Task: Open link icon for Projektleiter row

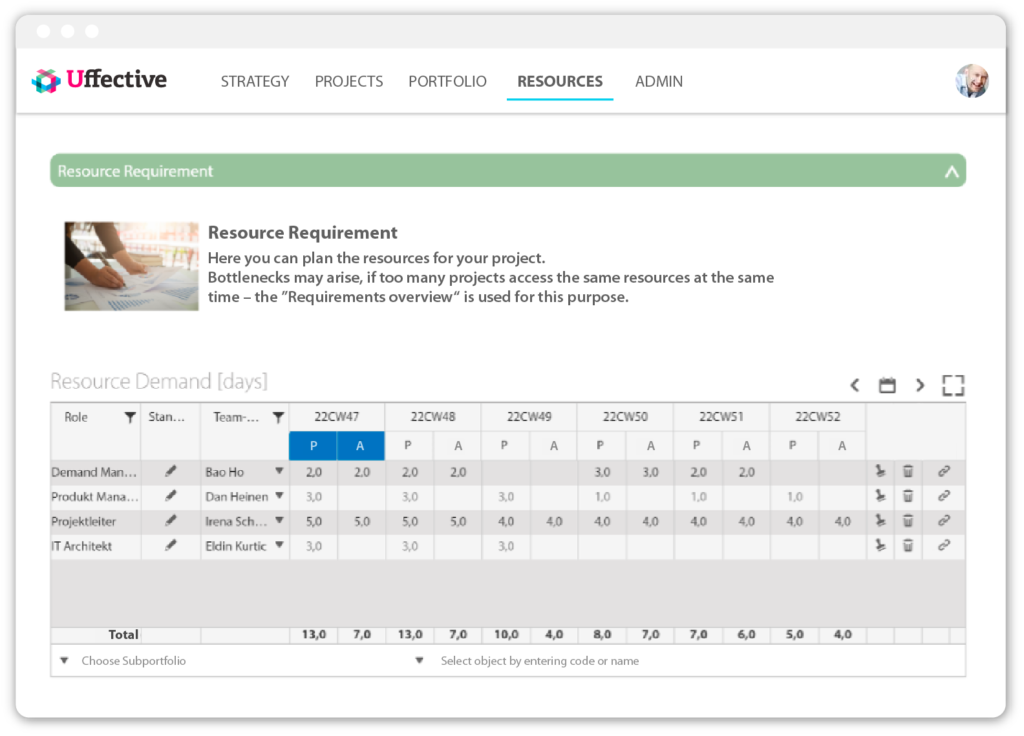Action: click(x=944, y=520)
